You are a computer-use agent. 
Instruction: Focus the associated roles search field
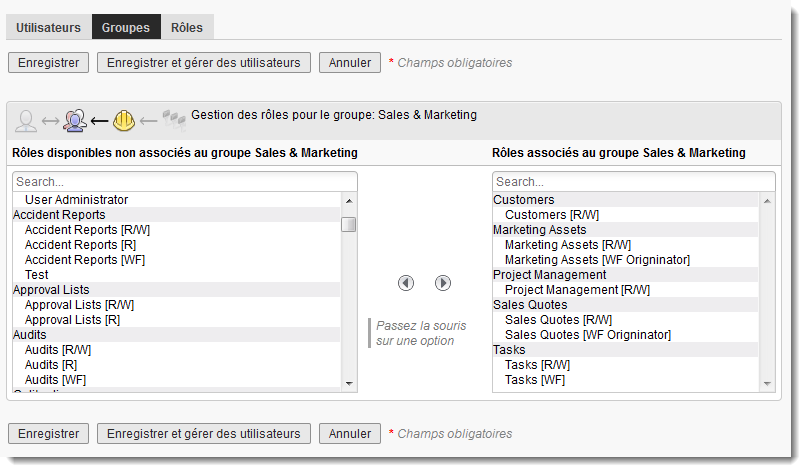pos(633,182)
